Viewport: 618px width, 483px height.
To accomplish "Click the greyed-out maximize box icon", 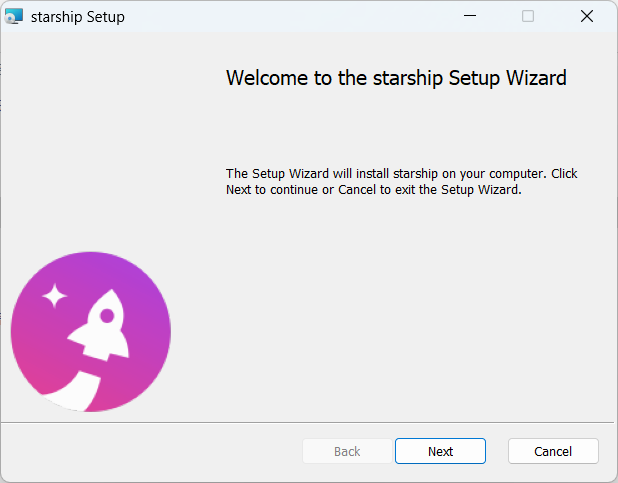I will pos(528,16).
